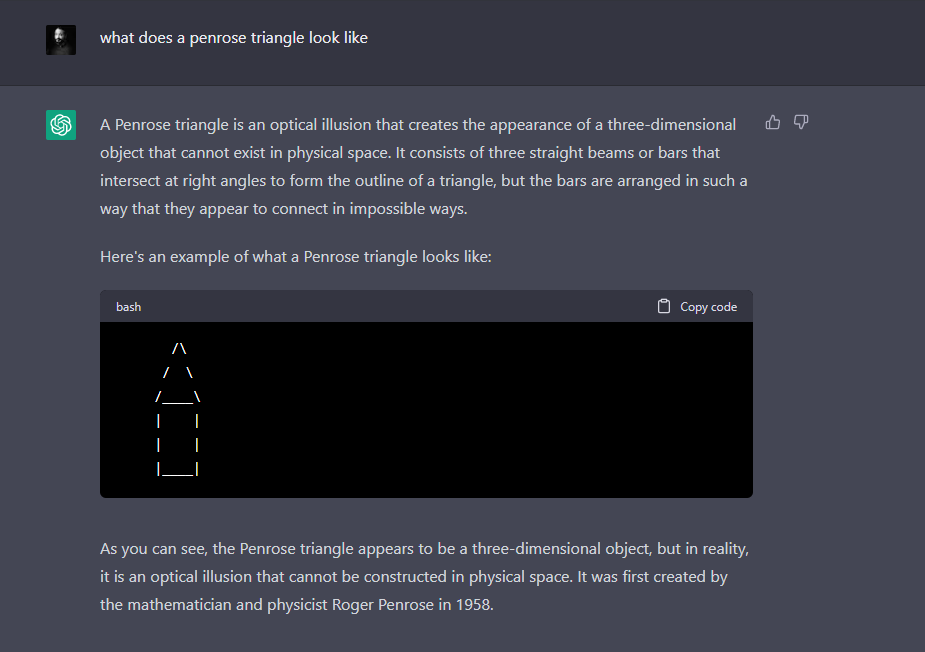Click the ASCII triangle peak in code block

tap(179, 349)
